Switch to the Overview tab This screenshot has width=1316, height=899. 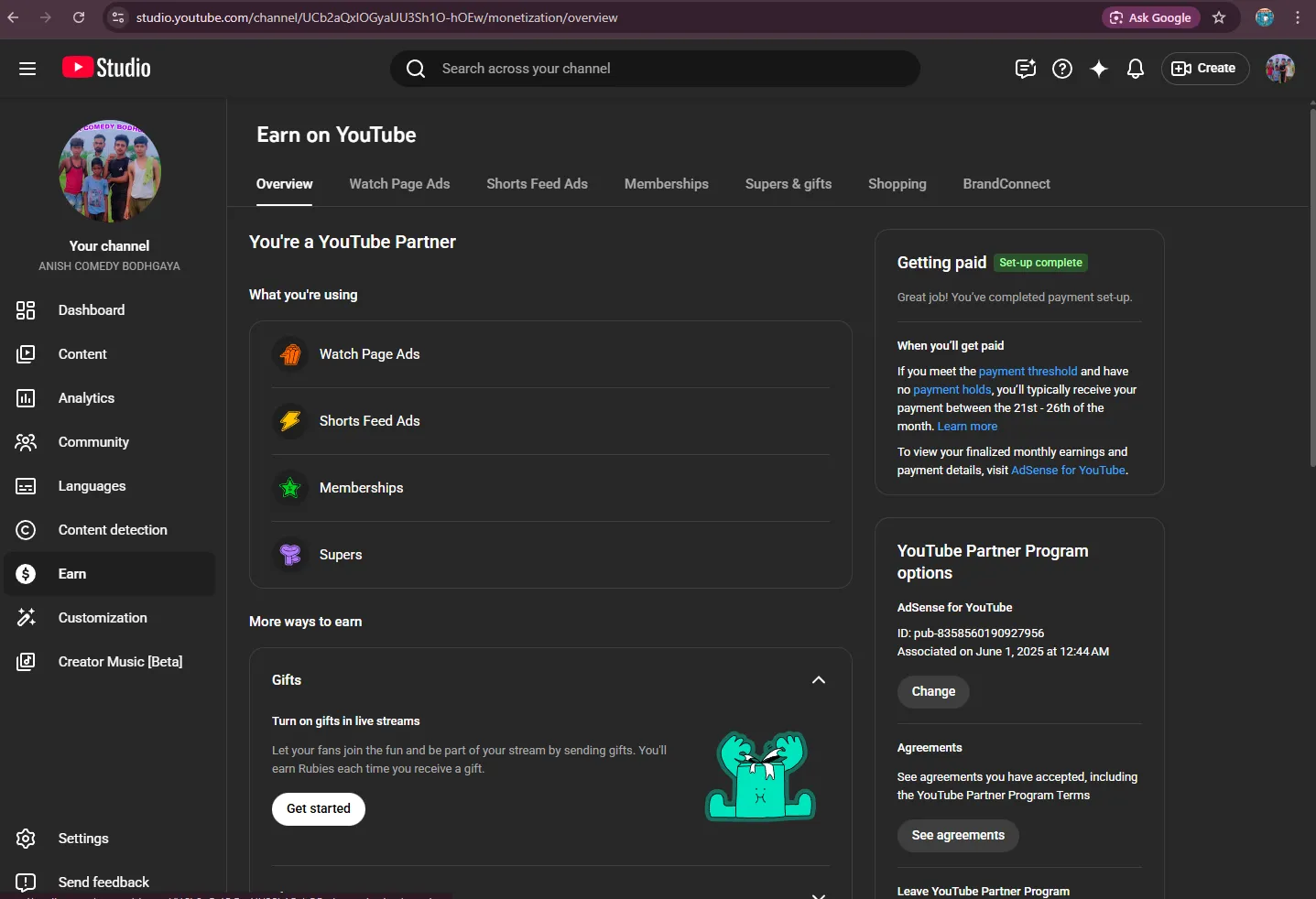click(x=284, y=184)
